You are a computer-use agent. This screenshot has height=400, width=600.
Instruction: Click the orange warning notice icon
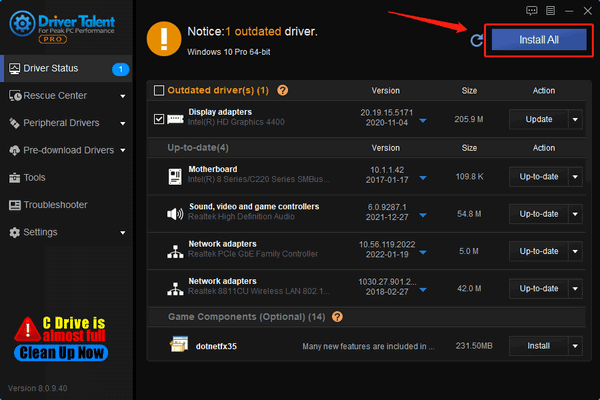164,39
